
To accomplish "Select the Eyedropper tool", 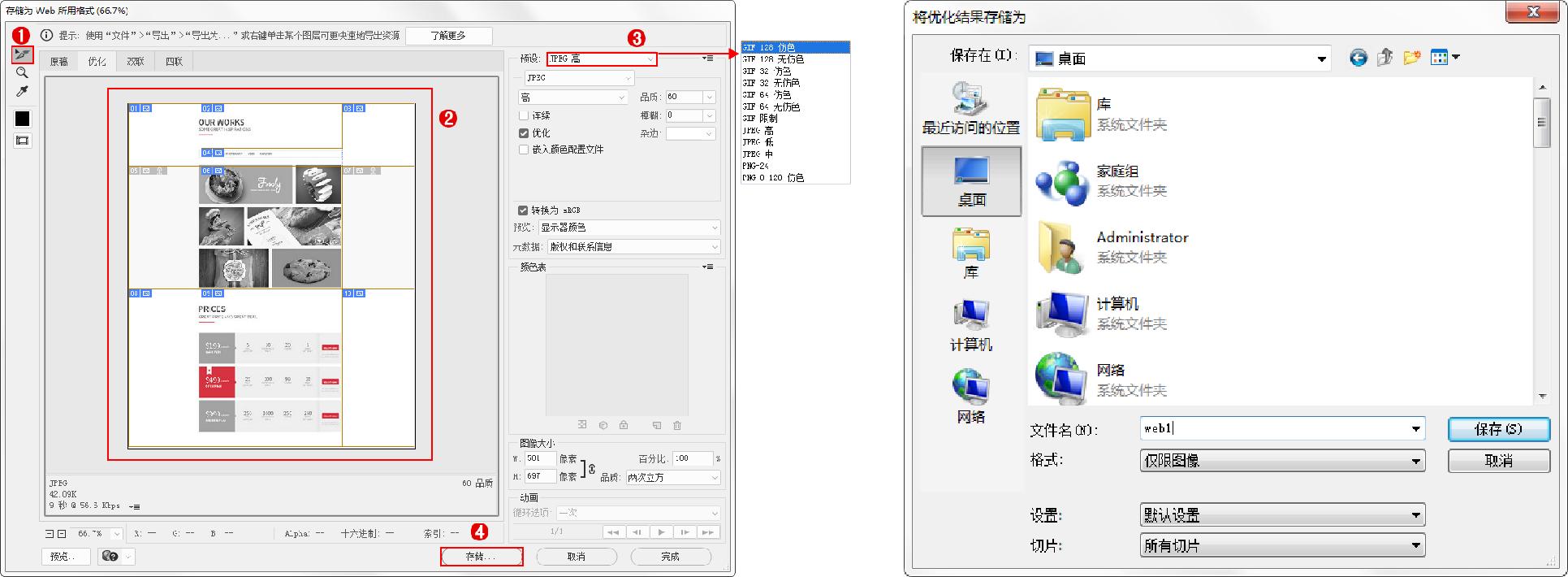I will click(22, 92).
